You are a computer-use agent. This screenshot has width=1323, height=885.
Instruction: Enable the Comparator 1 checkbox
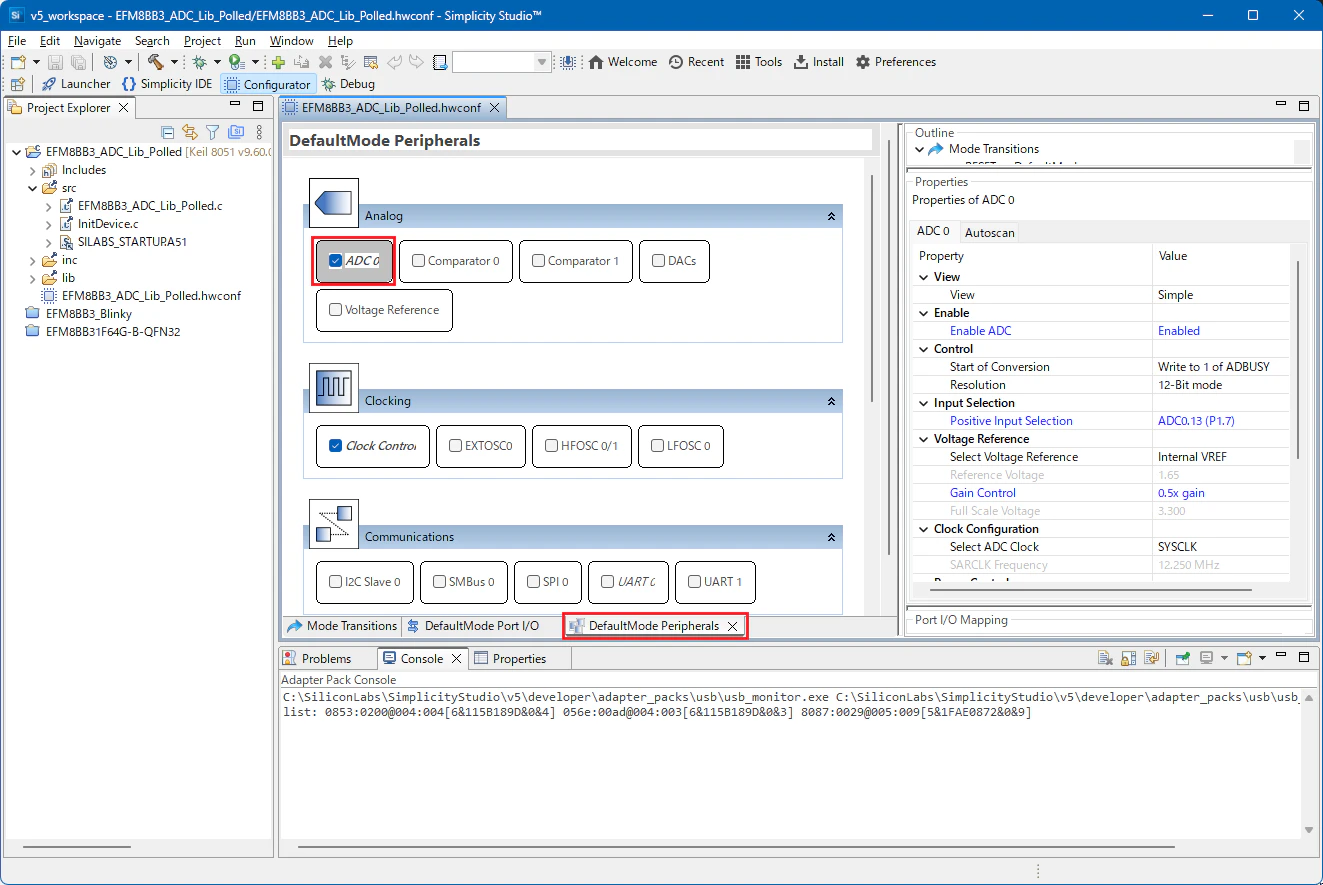pyautogui.click(x=539, y=261)
